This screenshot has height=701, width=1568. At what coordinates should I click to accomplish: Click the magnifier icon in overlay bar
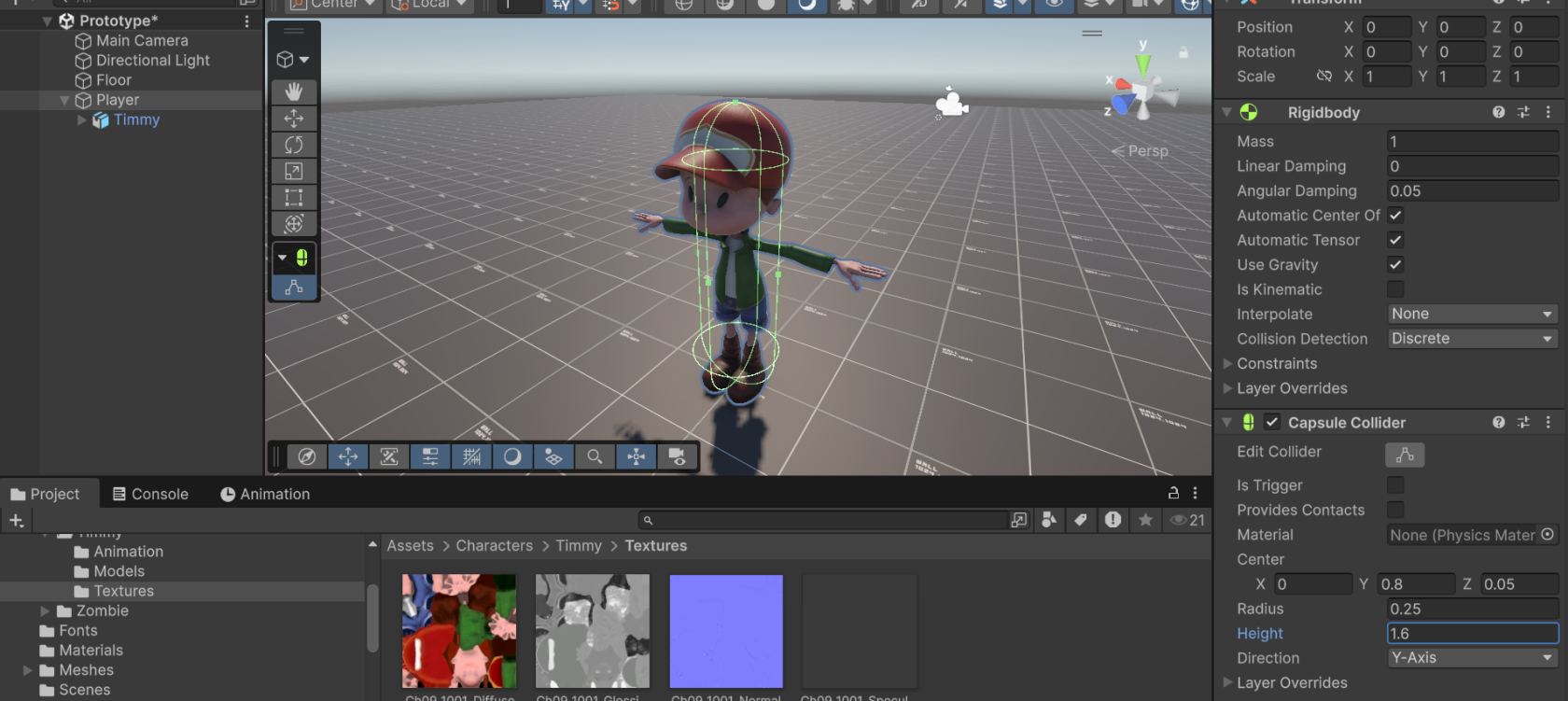(595, 456)
